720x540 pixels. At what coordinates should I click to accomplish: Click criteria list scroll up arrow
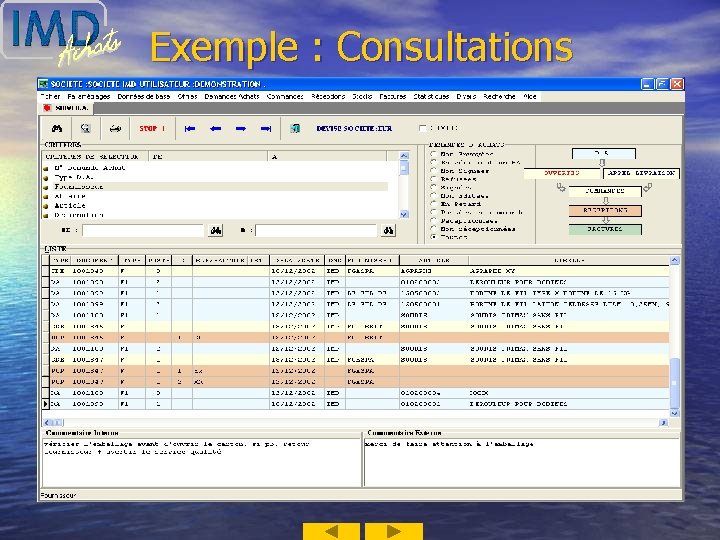404,156
